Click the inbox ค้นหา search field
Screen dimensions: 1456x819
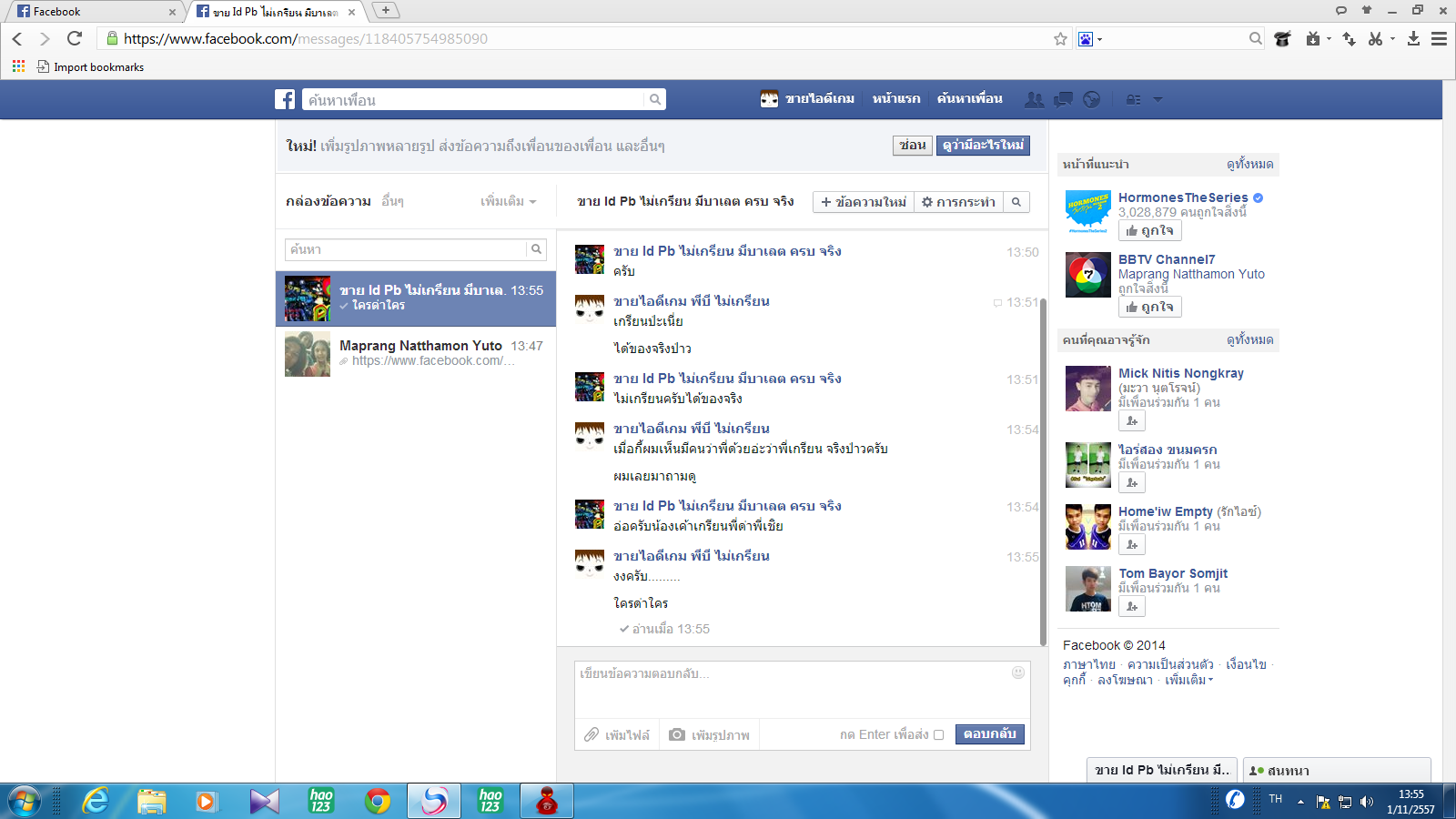406,249
